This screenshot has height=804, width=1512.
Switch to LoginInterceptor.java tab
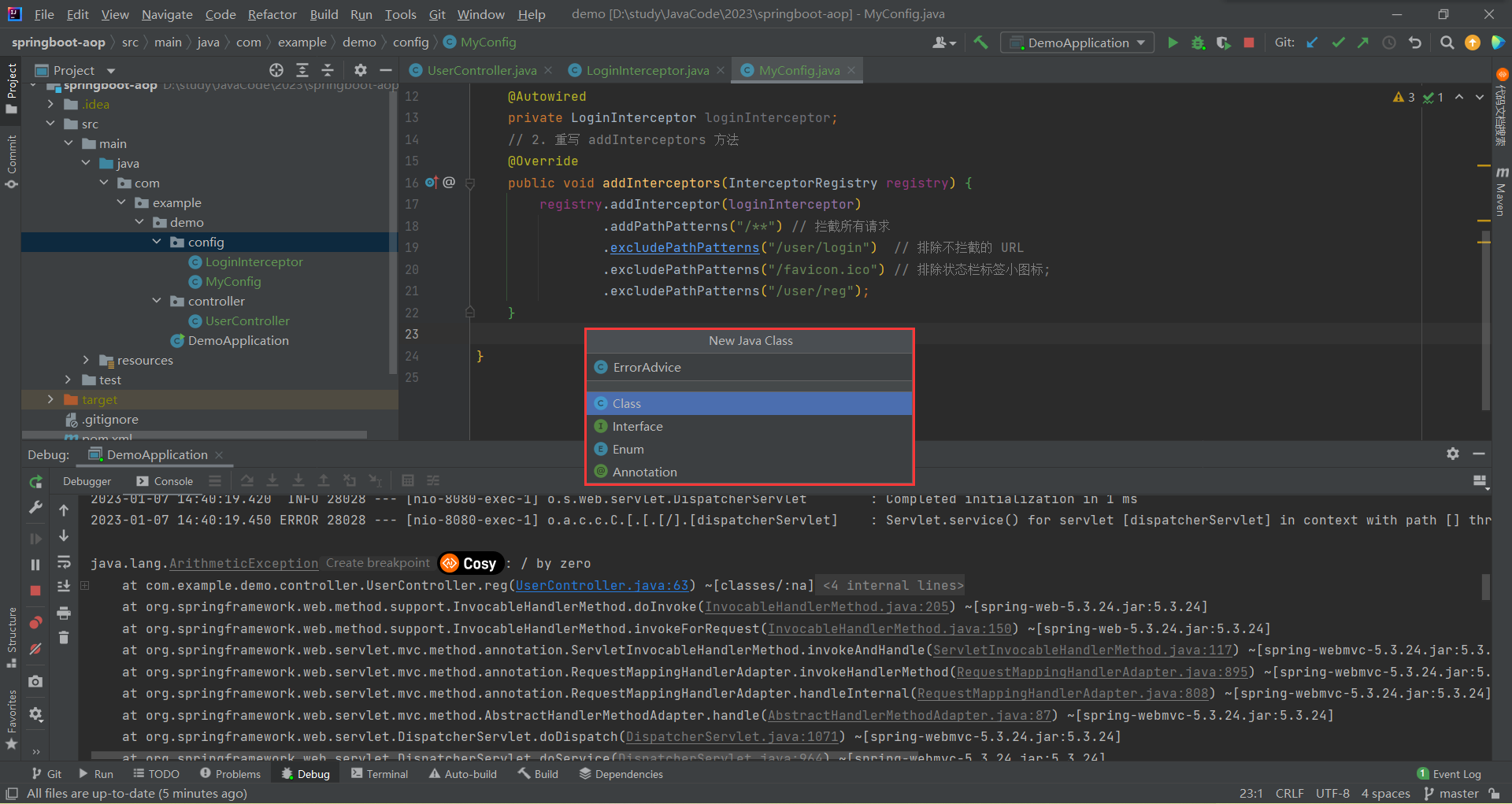pos(647,70)
